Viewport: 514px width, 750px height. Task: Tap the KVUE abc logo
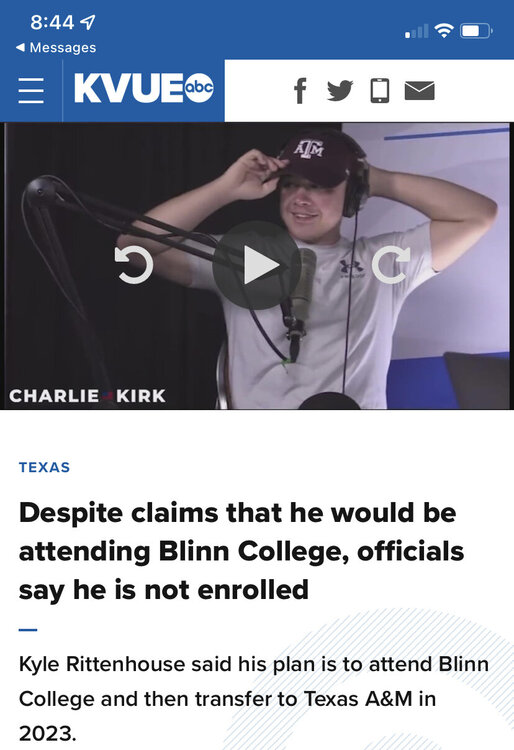click(x=143, y=89)
